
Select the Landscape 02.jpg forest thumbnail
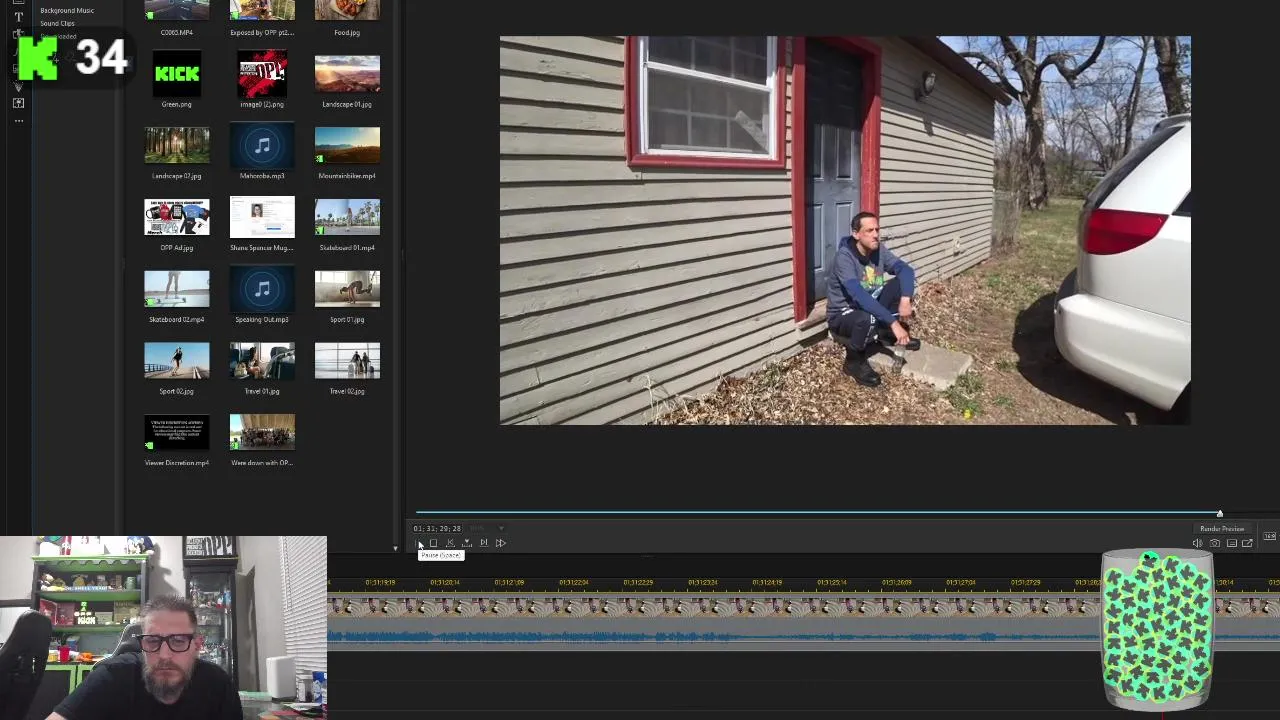pyautogui.click(x=177, y=146)
